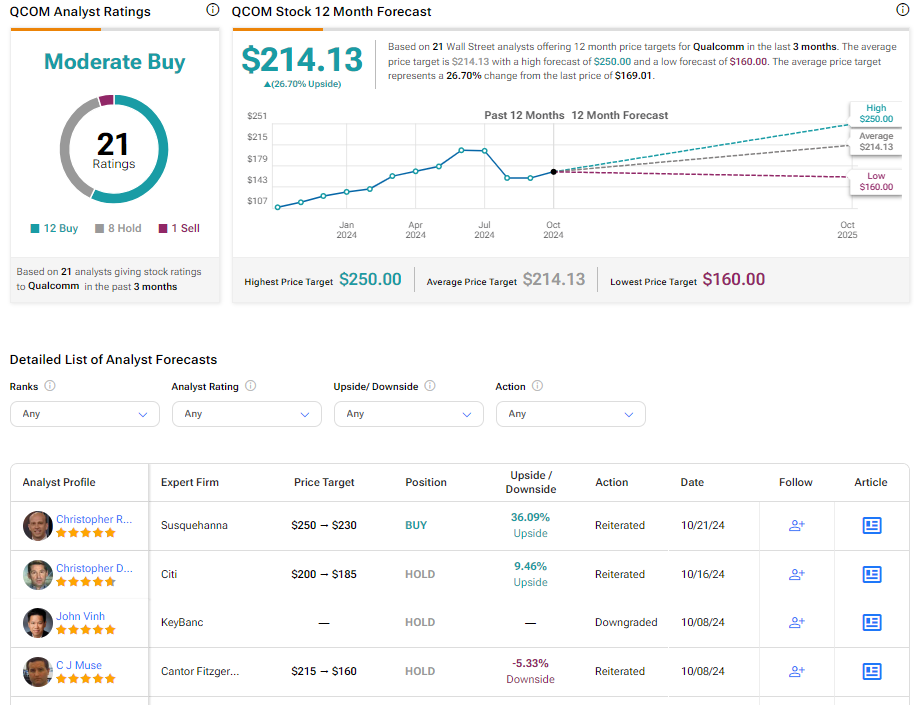Viewport: 914px width, 705px height.
Task: Click the Price Target column header
Action: pyautogui.click(x=324, y=482)
